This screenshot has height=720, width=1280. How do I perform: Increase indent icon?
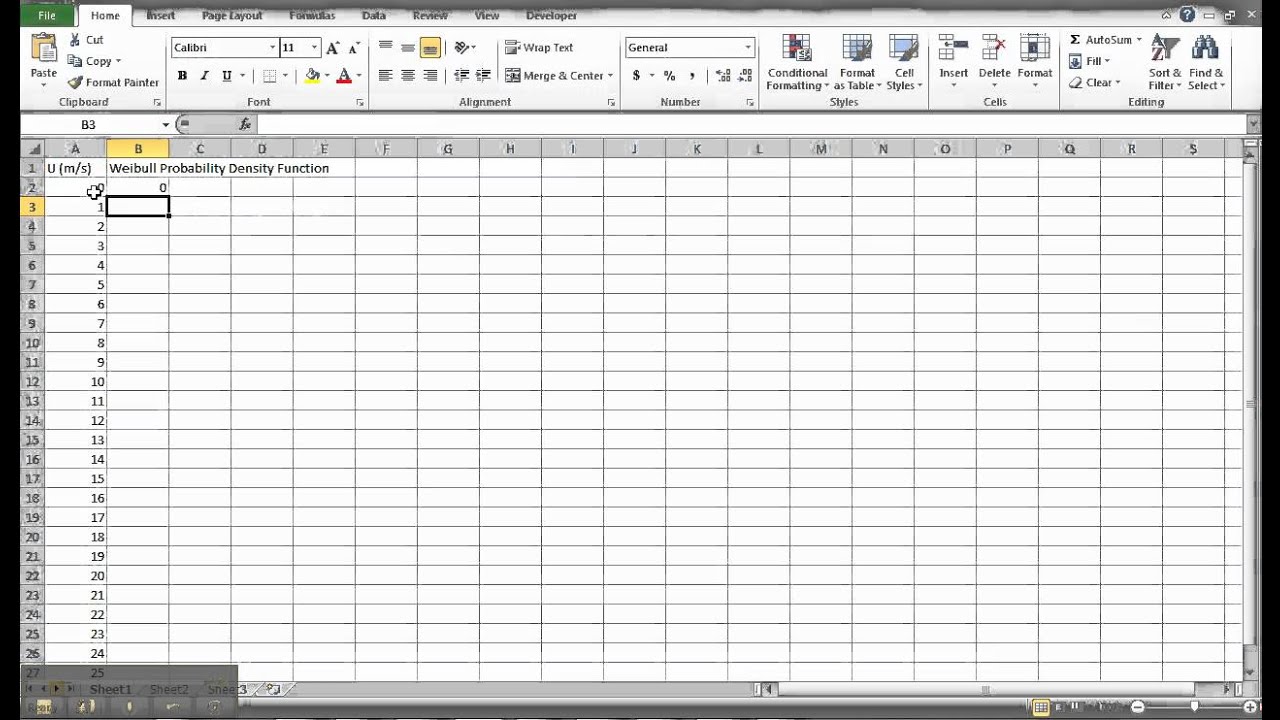[x=483, y=76]
